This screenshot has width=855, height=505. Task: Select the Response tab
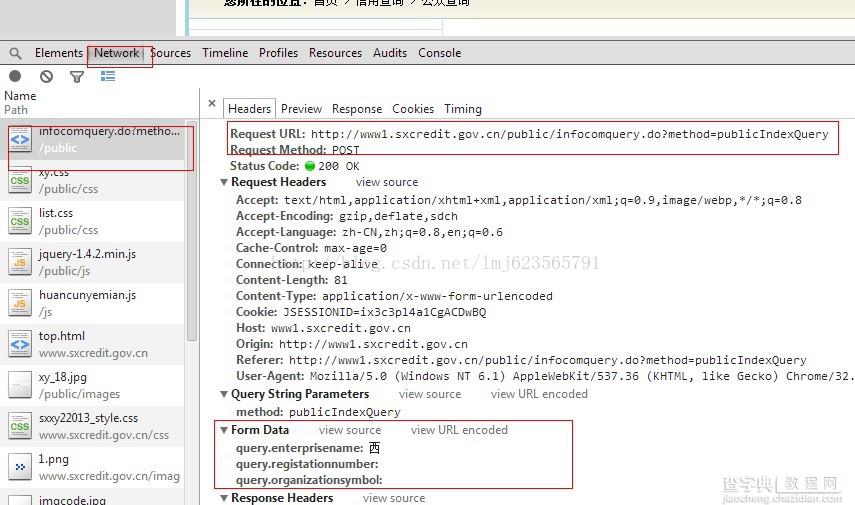tap(357, 109)
